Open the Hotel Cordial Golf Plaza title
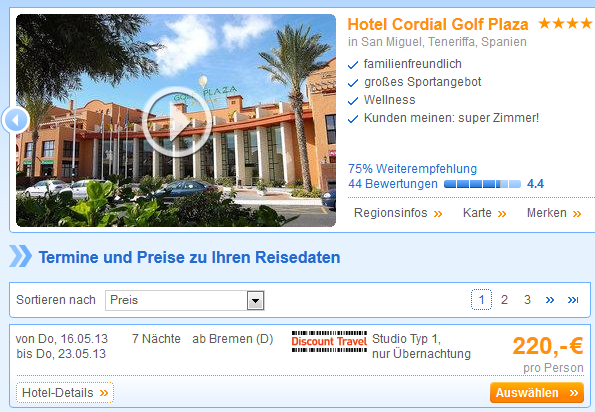 point(438,24)
